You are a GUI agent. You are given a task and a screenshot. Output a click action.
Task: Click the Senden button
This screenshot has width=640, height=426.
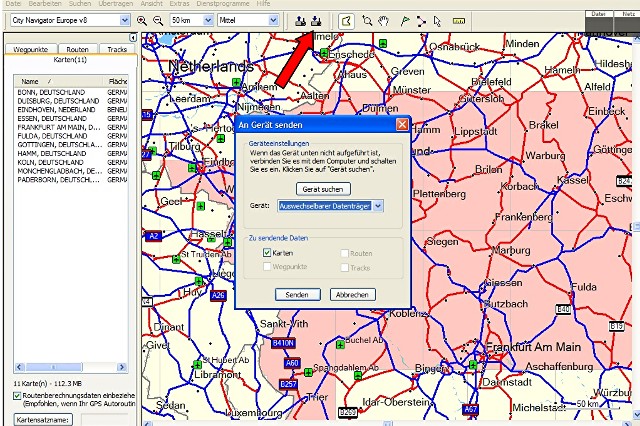297,295
